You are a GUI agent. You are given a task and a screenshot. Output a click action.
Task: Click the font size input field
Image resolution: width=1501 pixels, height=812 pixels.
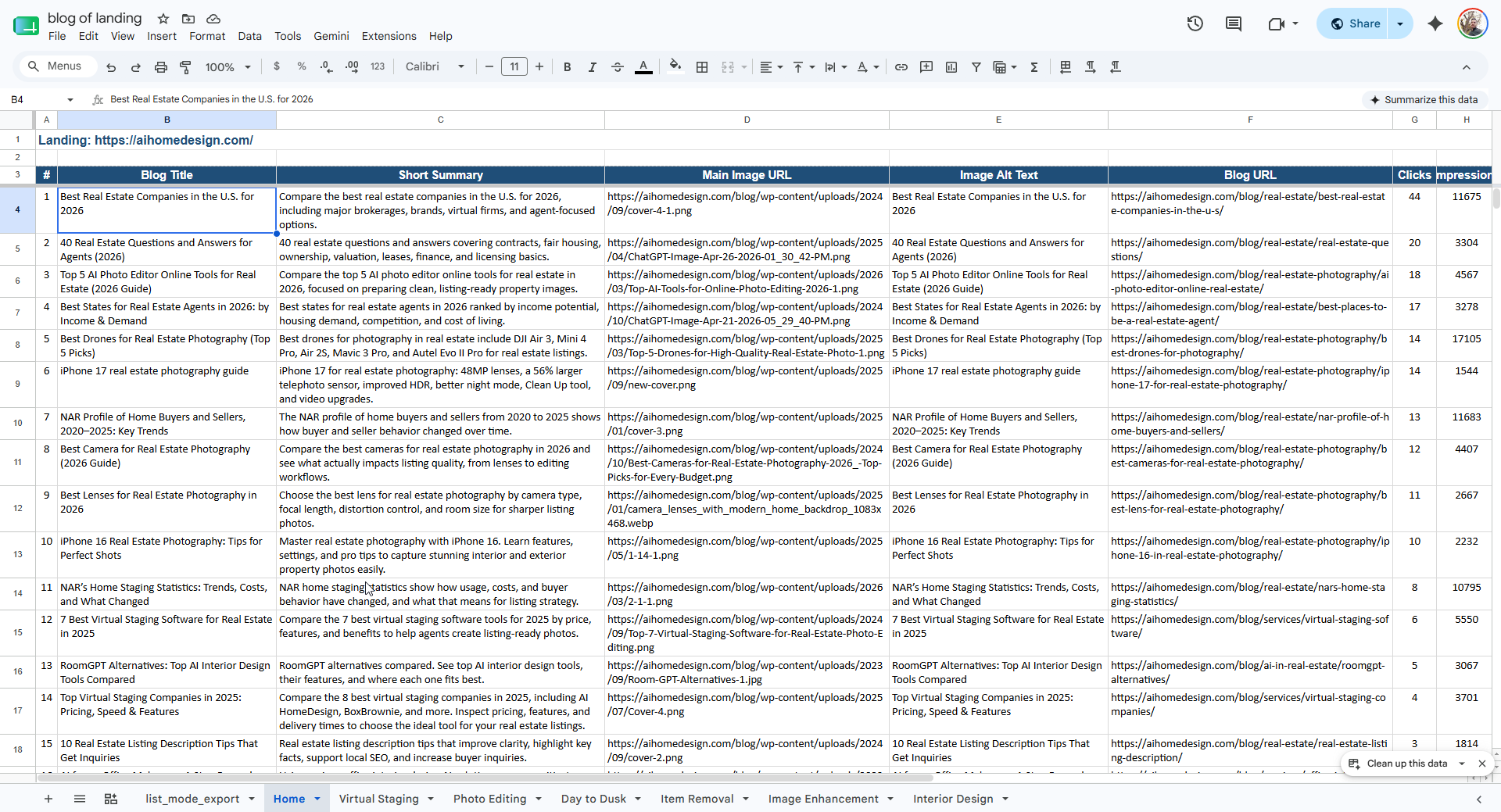514,67
